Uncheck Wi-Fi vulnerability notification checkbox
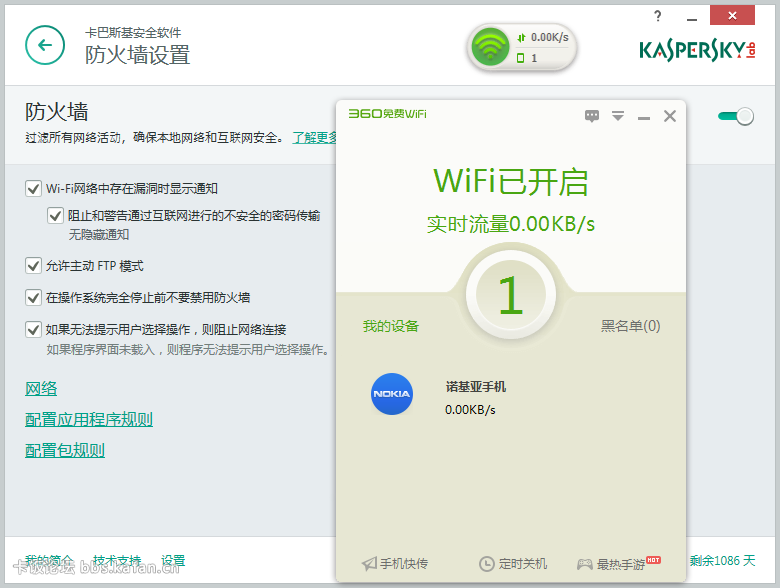The image size is (780, 588). 33,189
